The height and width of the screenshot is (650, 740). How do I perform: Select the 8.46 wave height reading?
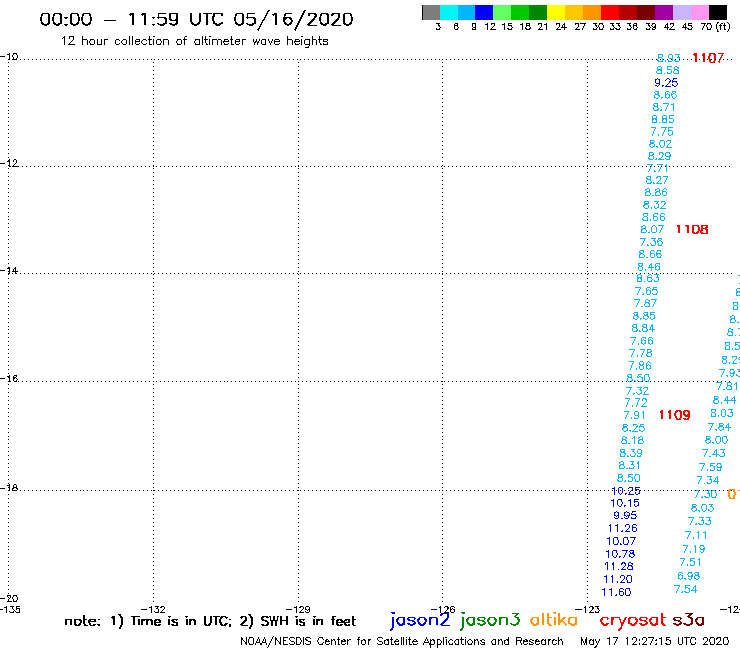[649, 267]
